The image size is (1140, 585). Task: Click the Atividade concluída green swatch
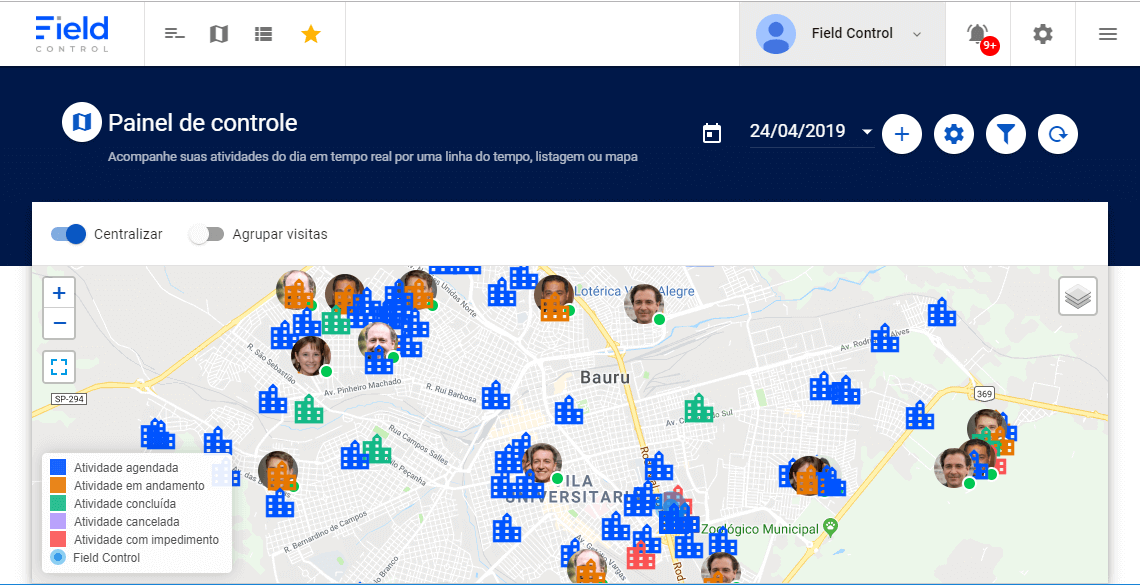(58, 503)
